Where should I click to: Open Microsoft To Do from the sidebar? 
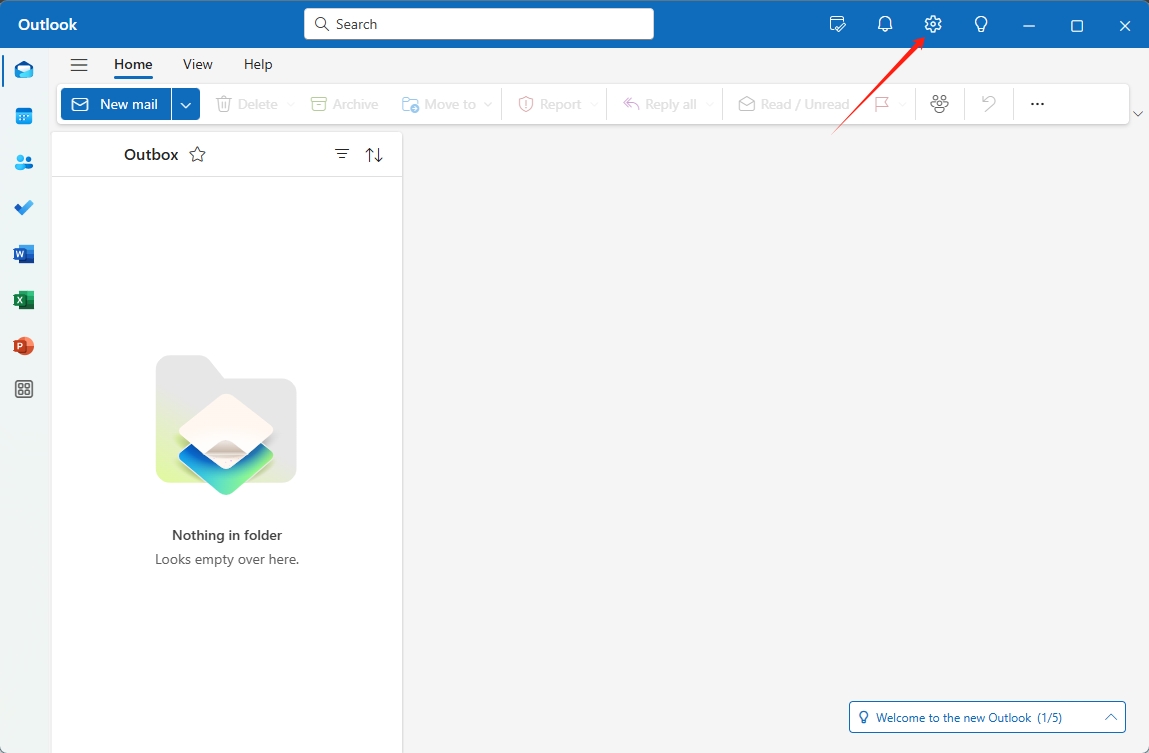(x=23, y=208)
